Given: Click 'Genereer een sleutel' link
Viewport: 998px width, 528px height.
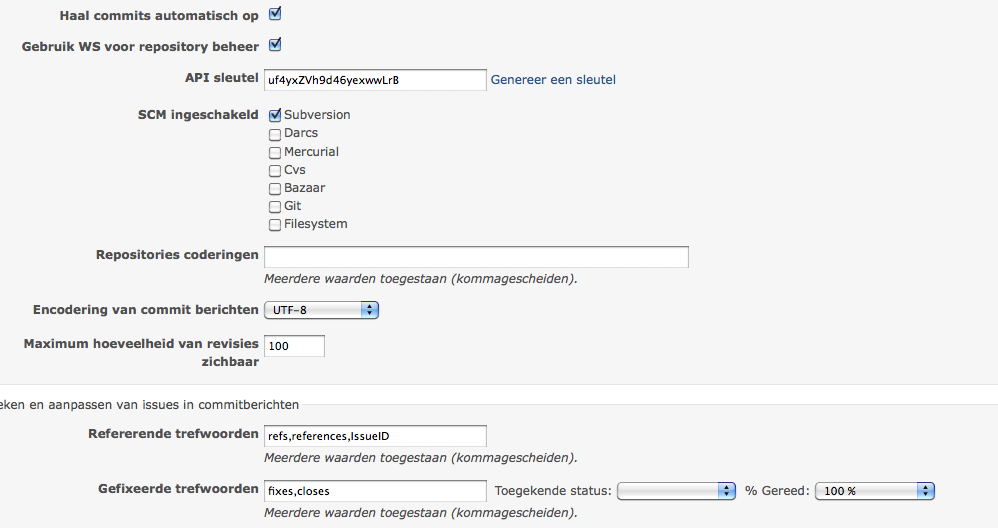Looking at the screenshot, I should [x=553, y=80].
